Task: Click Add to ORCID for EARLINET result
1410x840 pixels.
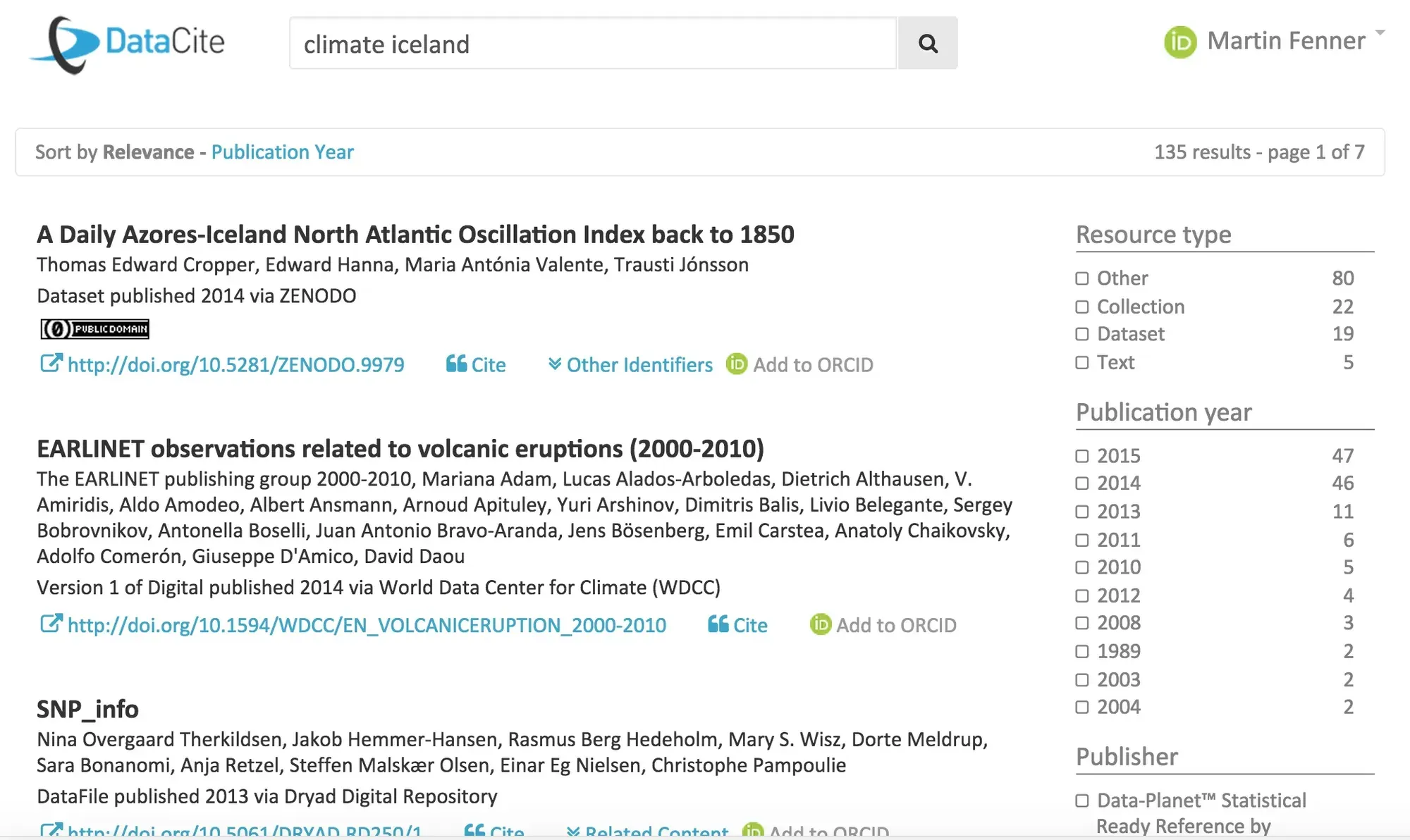Action: click(x=895, y=625)
